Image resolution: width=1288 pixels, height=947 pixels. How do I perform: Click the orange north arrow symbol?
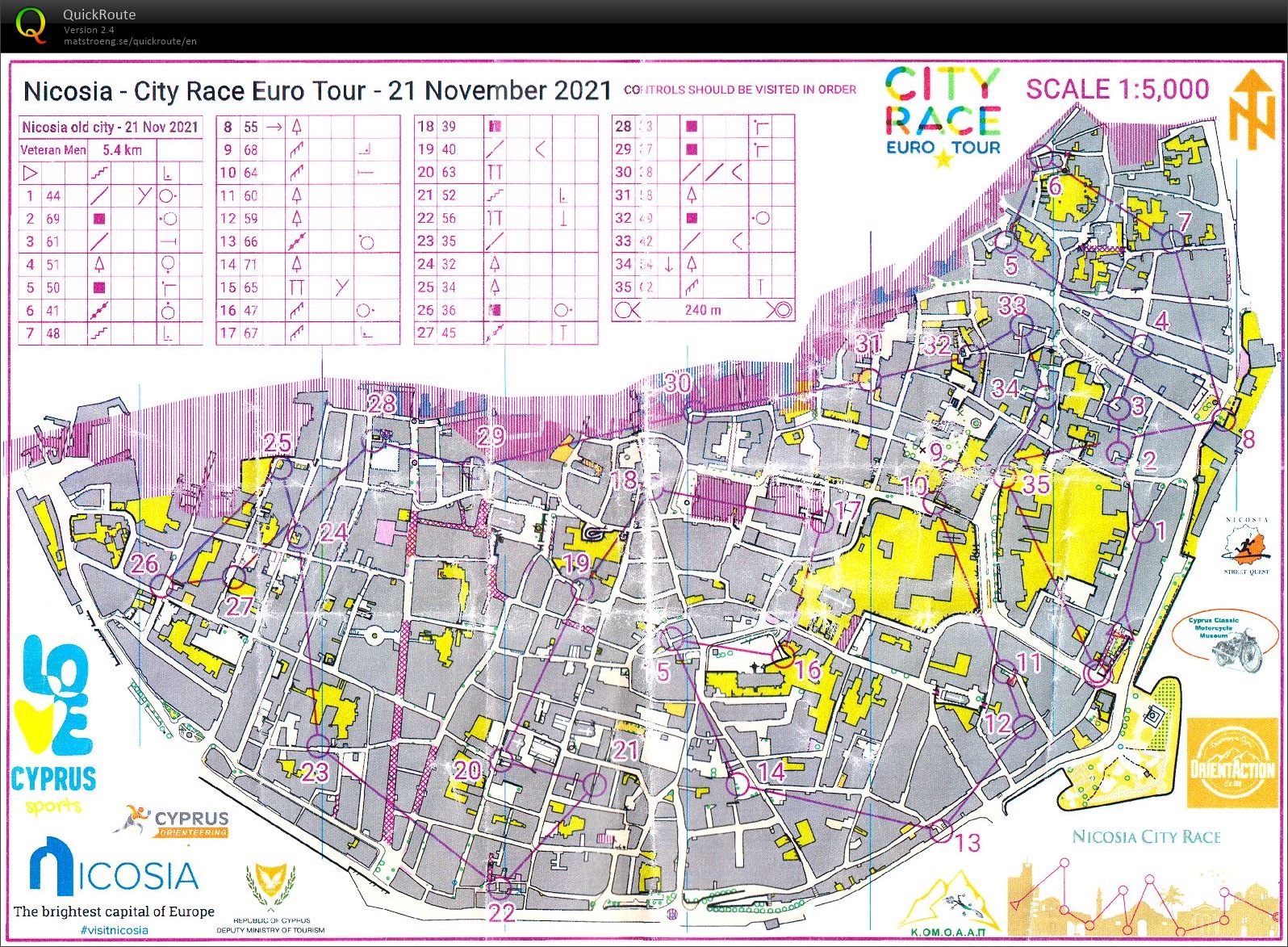point(1252,108)
